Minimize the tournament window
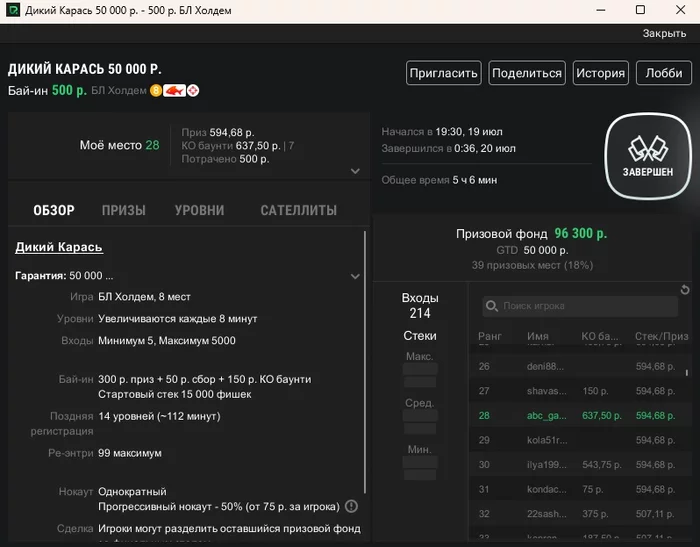Screen dimensions: 700x547 pyautogui.click(x=601, y=10)
